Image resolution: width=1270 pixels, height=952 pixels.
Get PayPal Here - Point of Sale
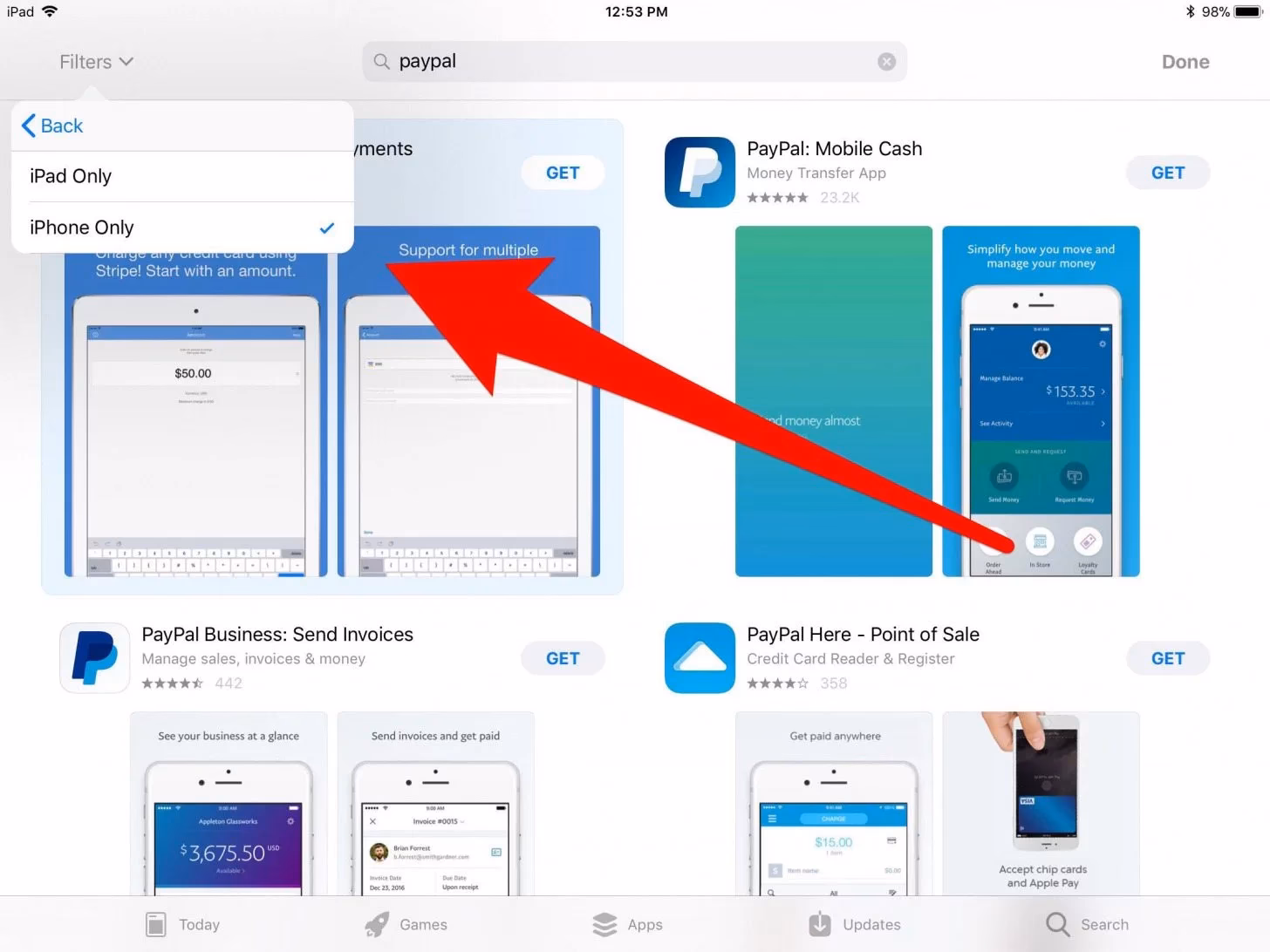(x=1168, y=658)
